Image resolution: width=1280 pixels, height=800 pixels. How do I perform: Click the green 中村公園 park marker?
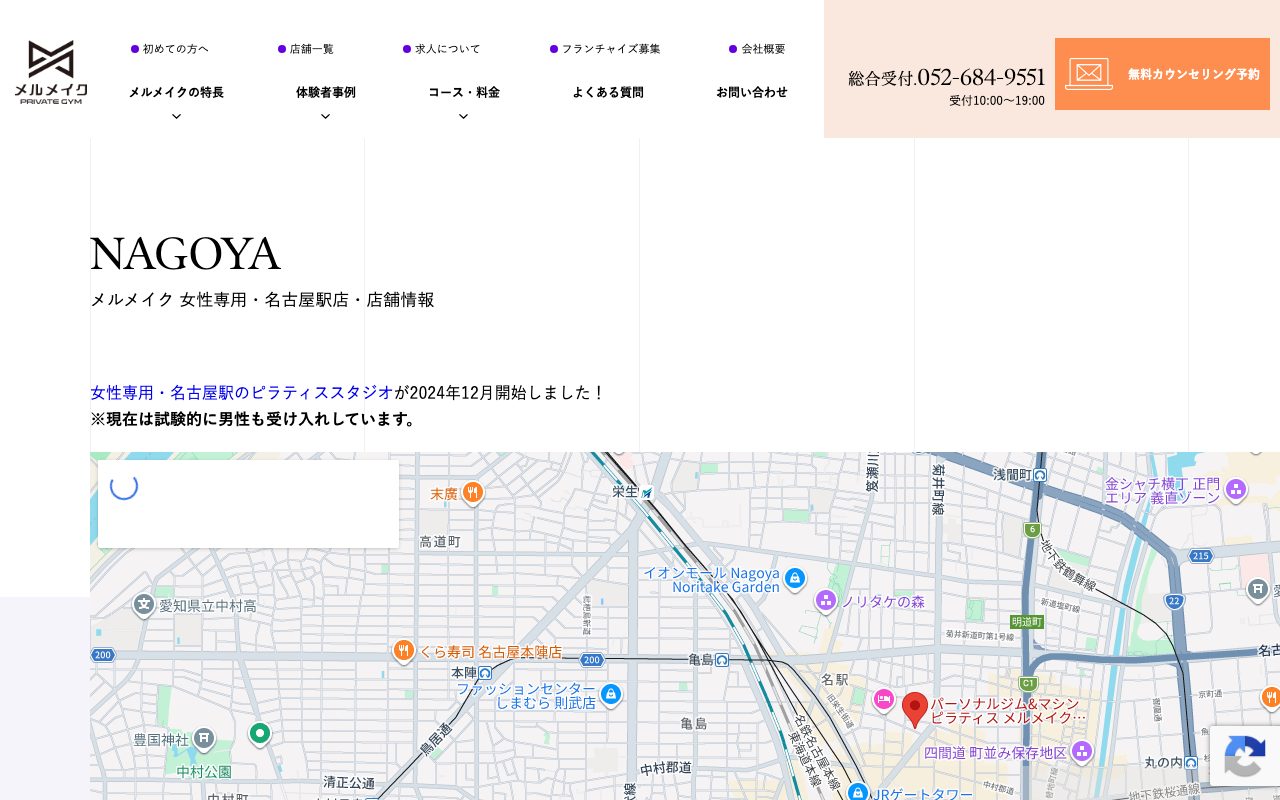click(x=260, y=734)
